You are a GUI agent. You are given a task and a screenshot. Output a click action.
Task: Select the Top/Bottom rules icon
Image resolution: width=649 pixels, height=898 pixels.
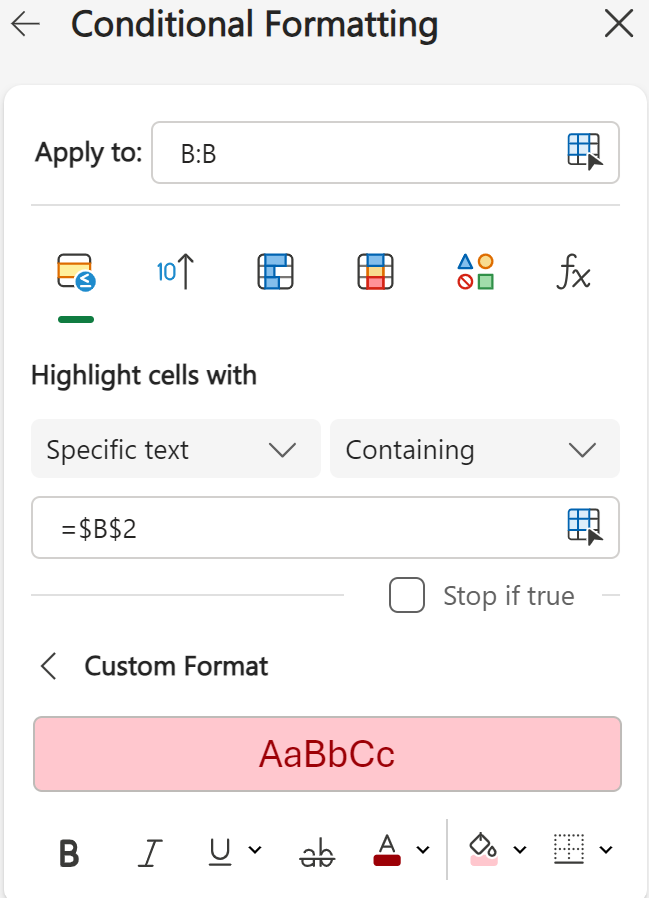click(x=175, y=272)
